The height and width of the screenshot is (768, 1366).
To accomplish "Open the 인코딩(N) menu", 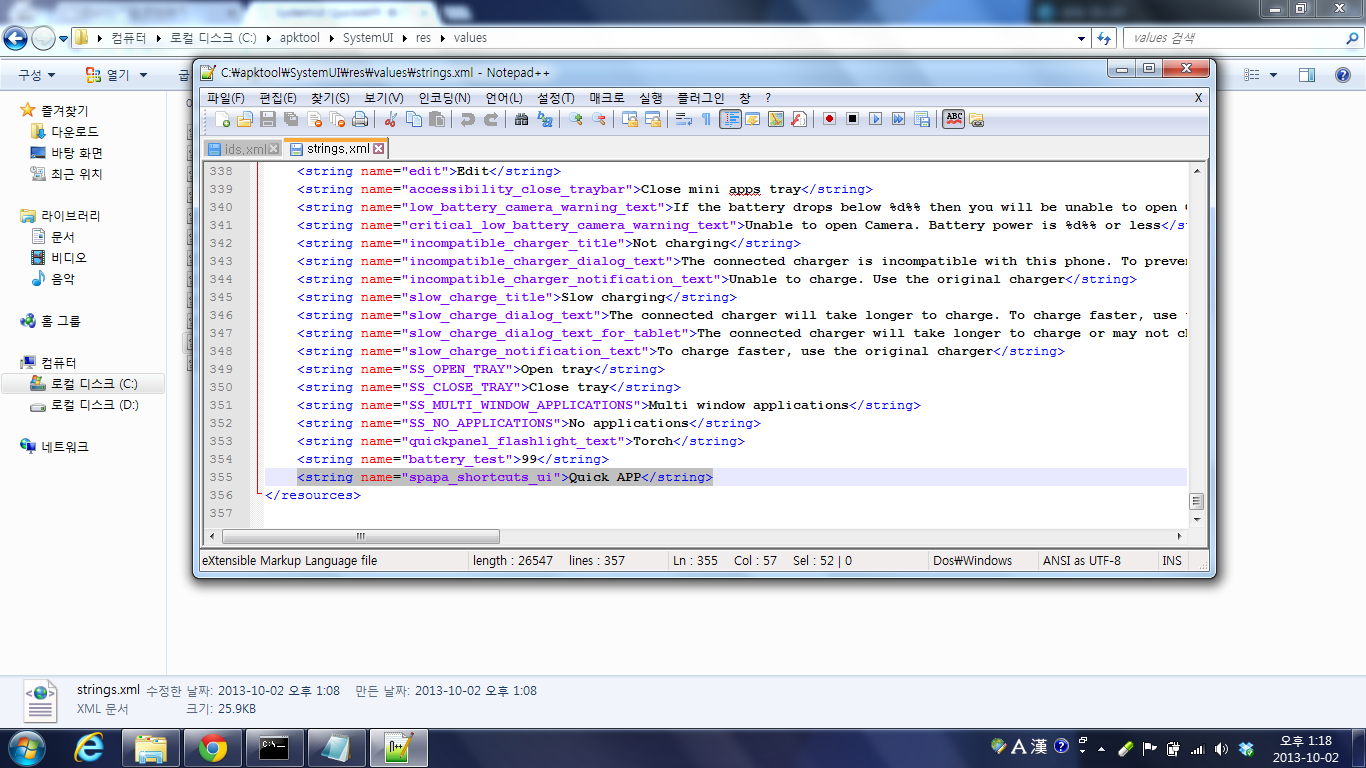I will pos(444,98).
